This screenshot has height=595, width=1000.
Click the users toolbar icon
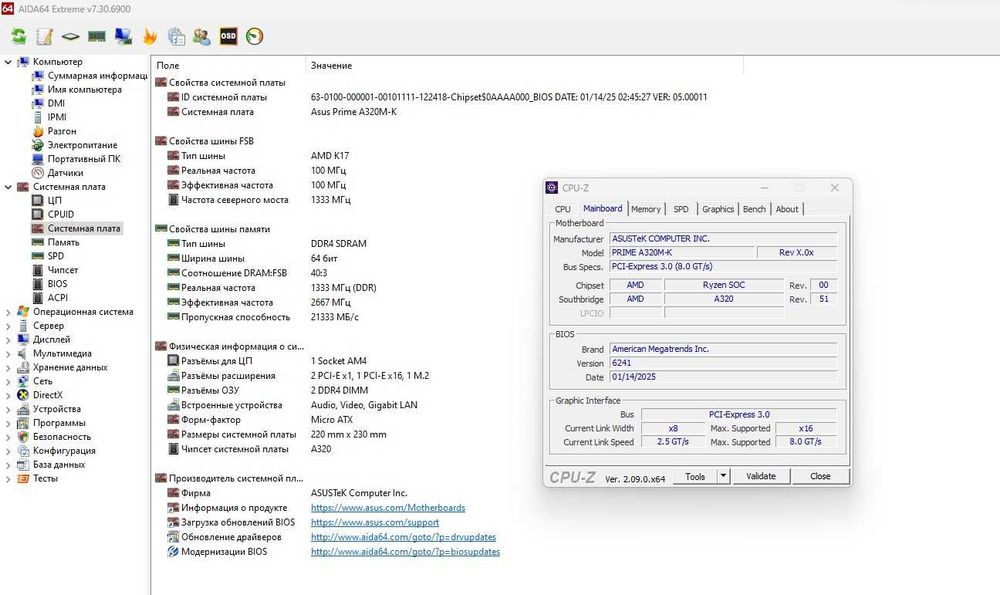202,36
